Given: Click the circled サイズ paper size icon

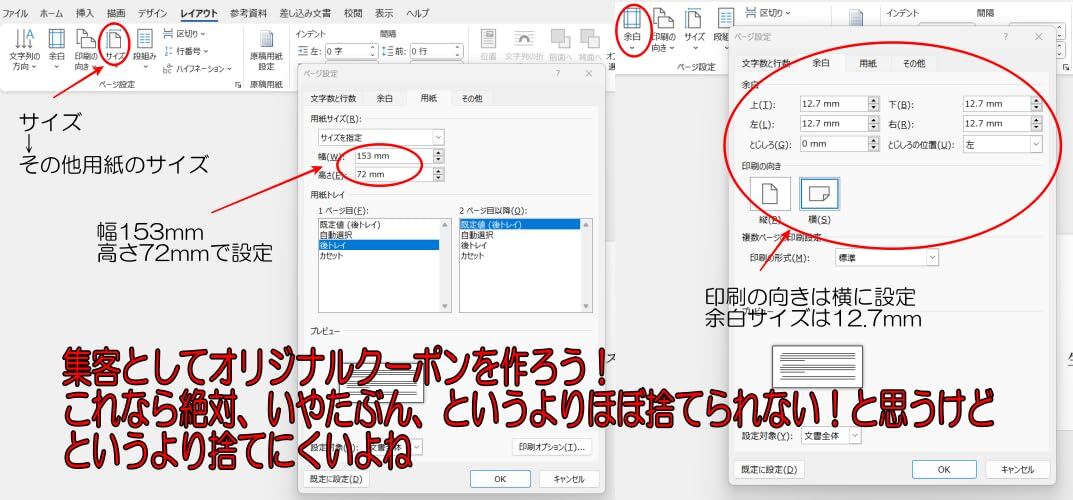Looking at the screenshot, I should click(x=114, y=47).
